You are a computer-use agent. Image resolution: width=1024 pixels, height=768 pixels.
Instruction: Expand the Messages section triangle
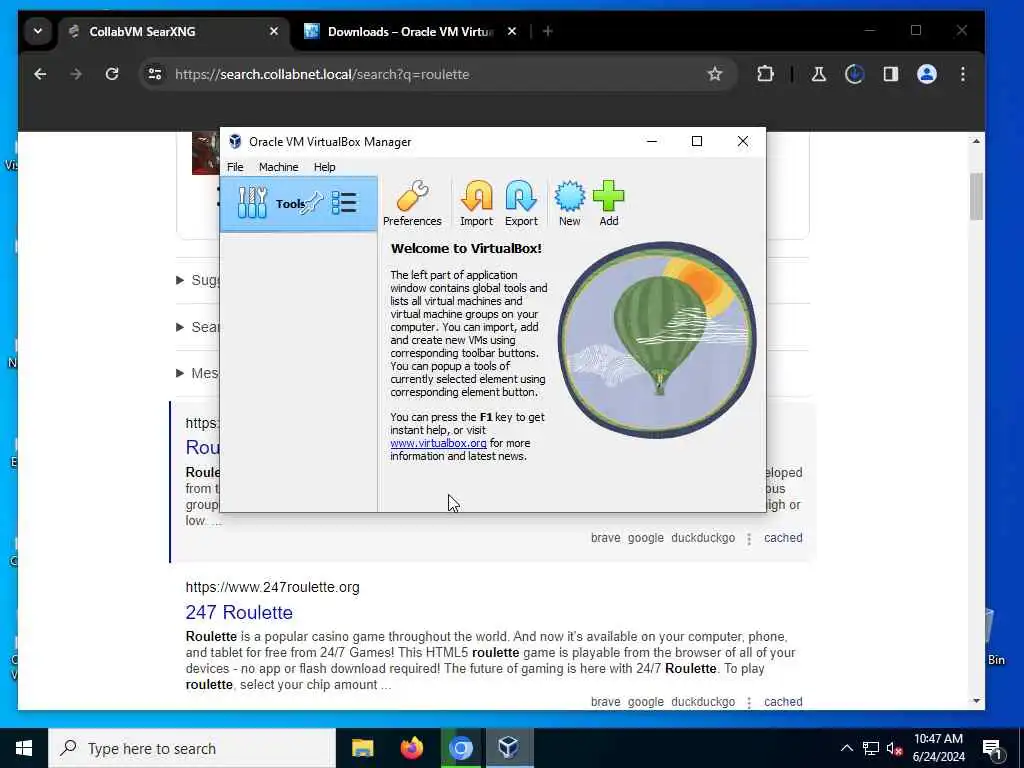180,374
